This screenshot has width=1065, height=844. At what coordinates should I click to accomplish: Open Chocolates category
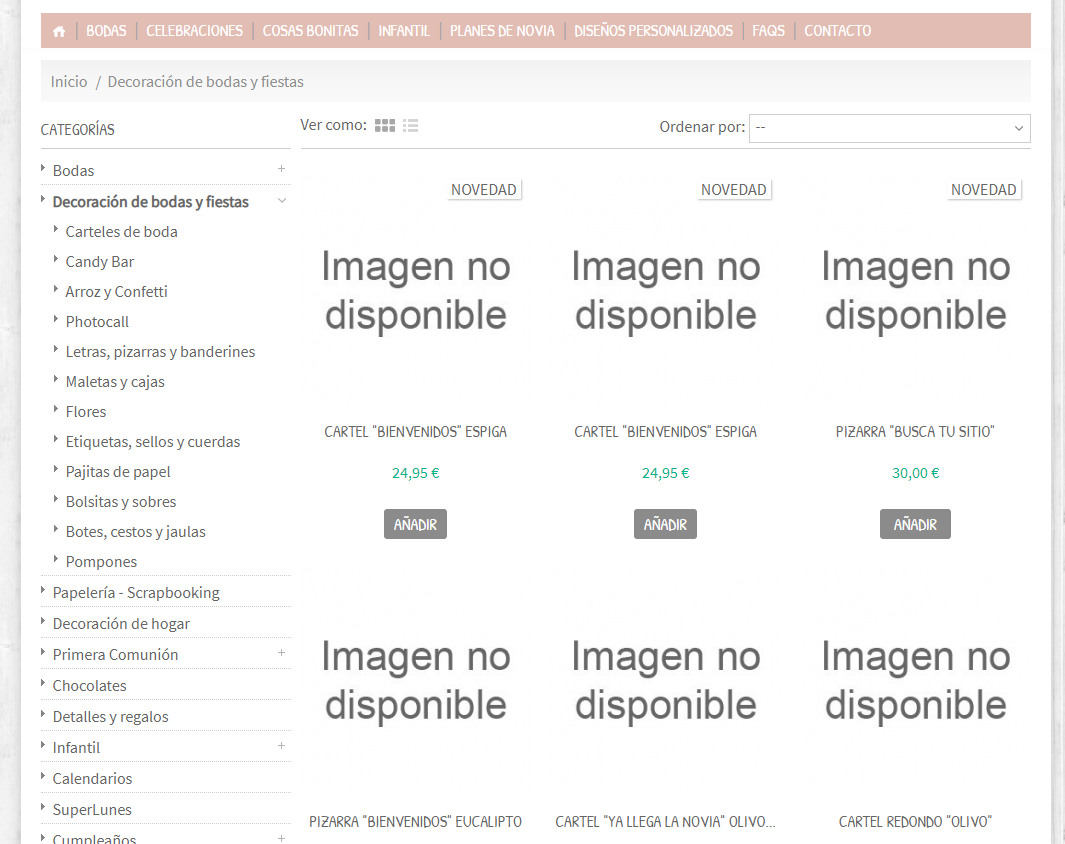pos(90,686)
